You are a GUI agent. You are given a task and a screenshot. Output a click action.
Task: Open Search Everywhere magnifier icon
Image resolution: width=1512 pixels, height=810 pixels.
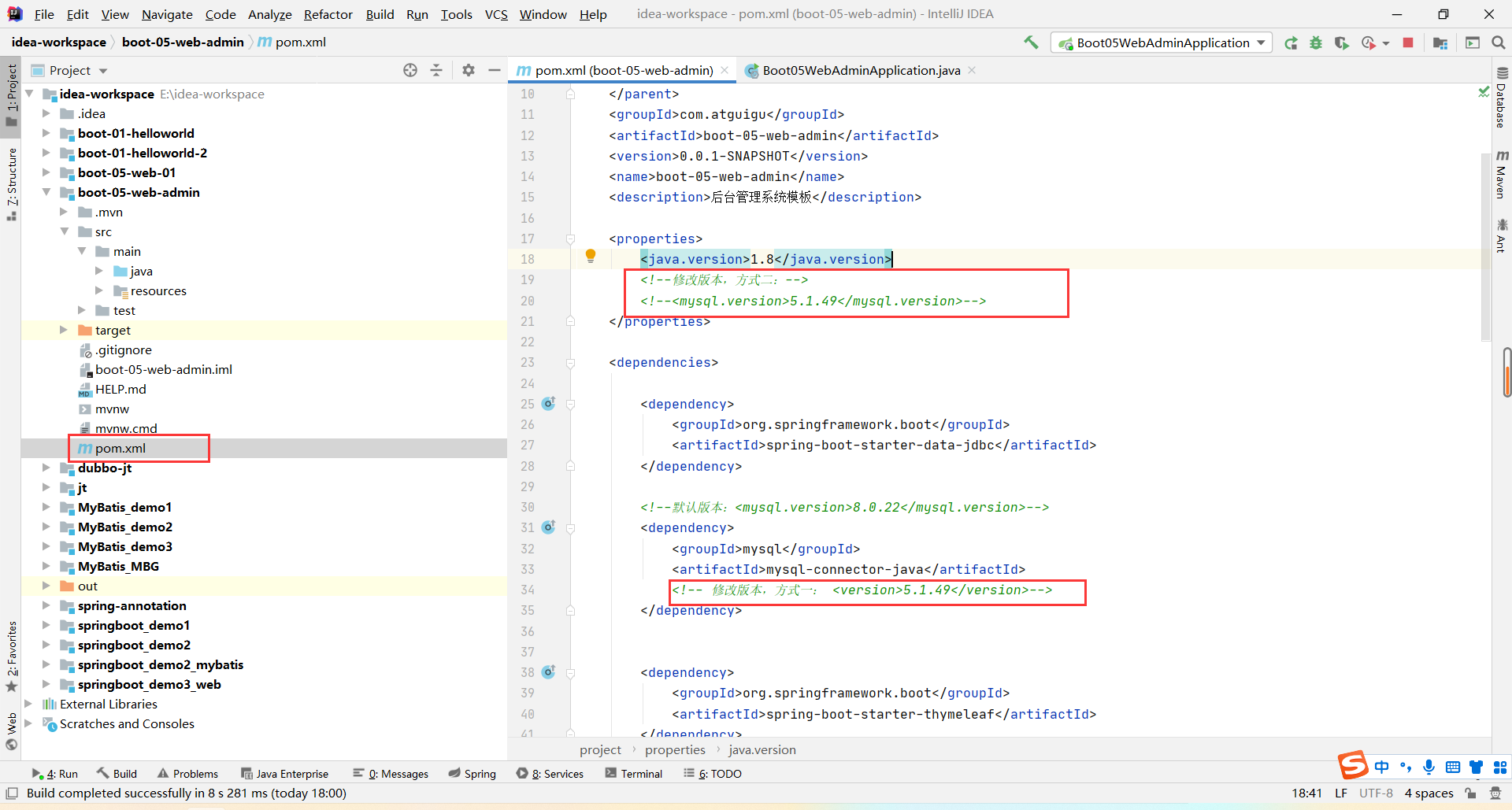pos(1499,43)
